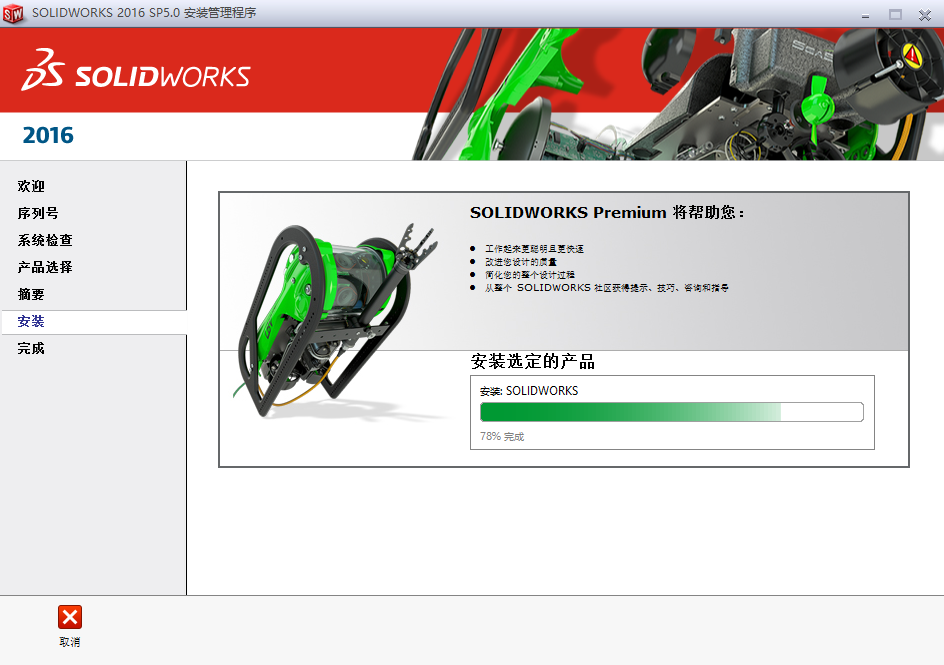Click the SOLIDWORKS logo in the red header

tap(160, 73)
